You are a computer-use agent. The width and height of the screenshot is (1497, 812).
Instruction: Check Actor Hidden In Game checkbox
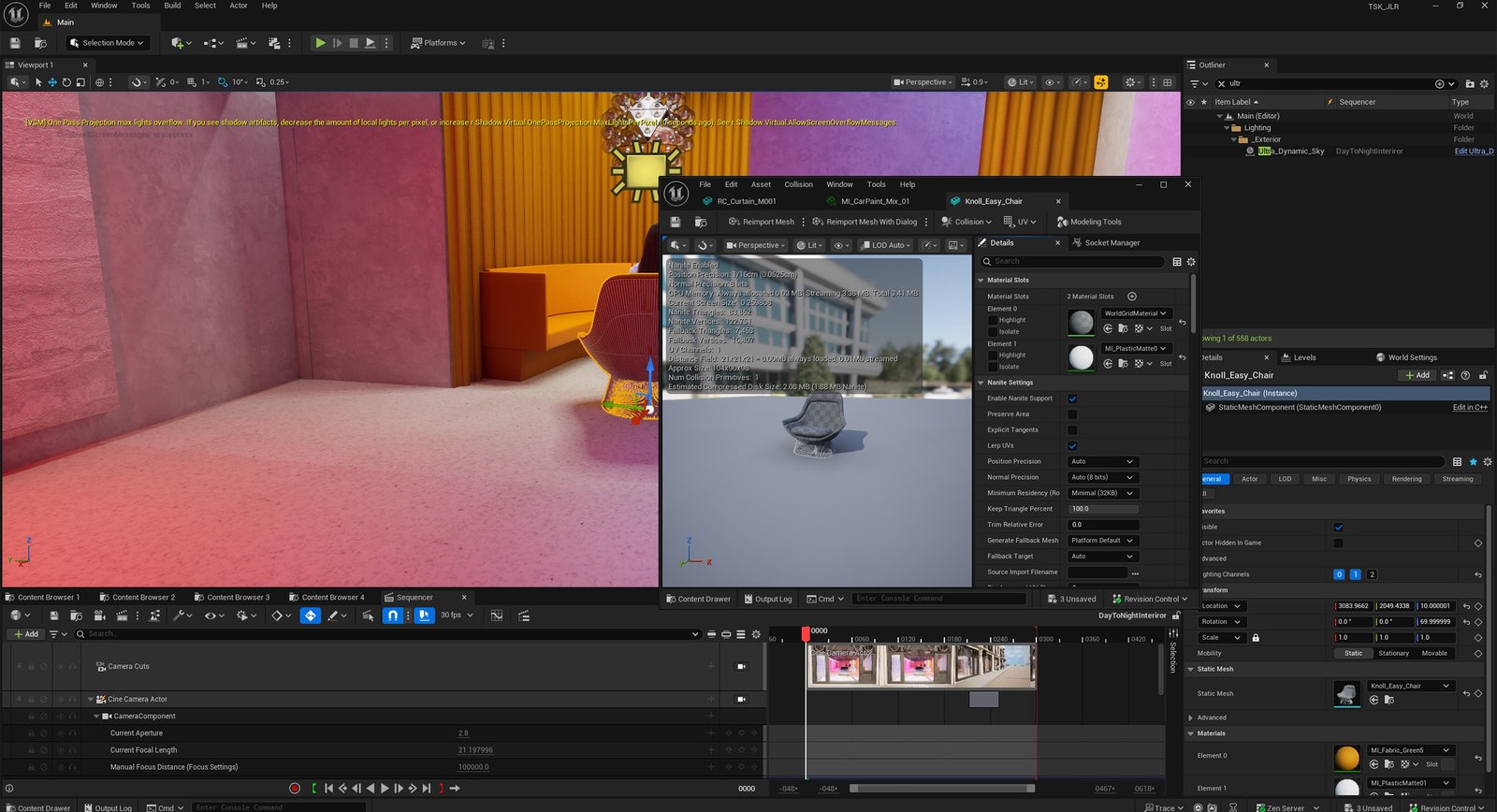coord(1338,543)
